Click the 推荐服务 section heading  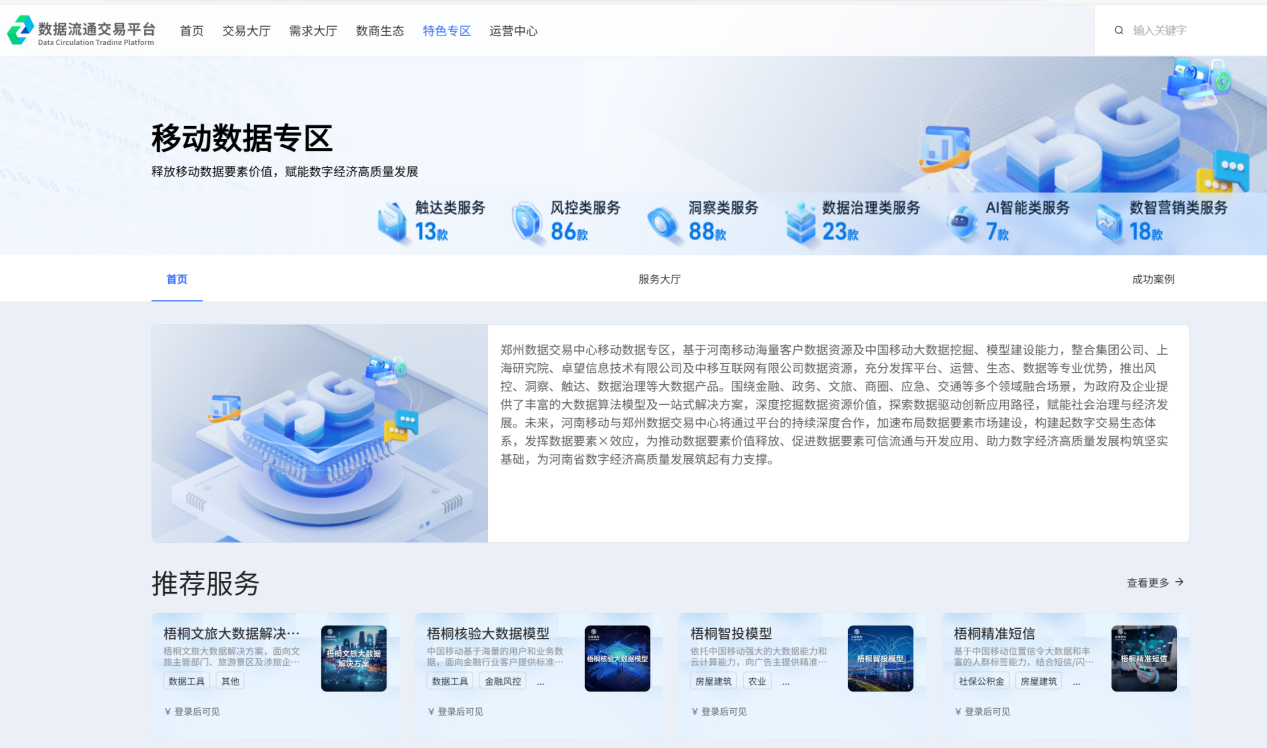pos(206,583)
